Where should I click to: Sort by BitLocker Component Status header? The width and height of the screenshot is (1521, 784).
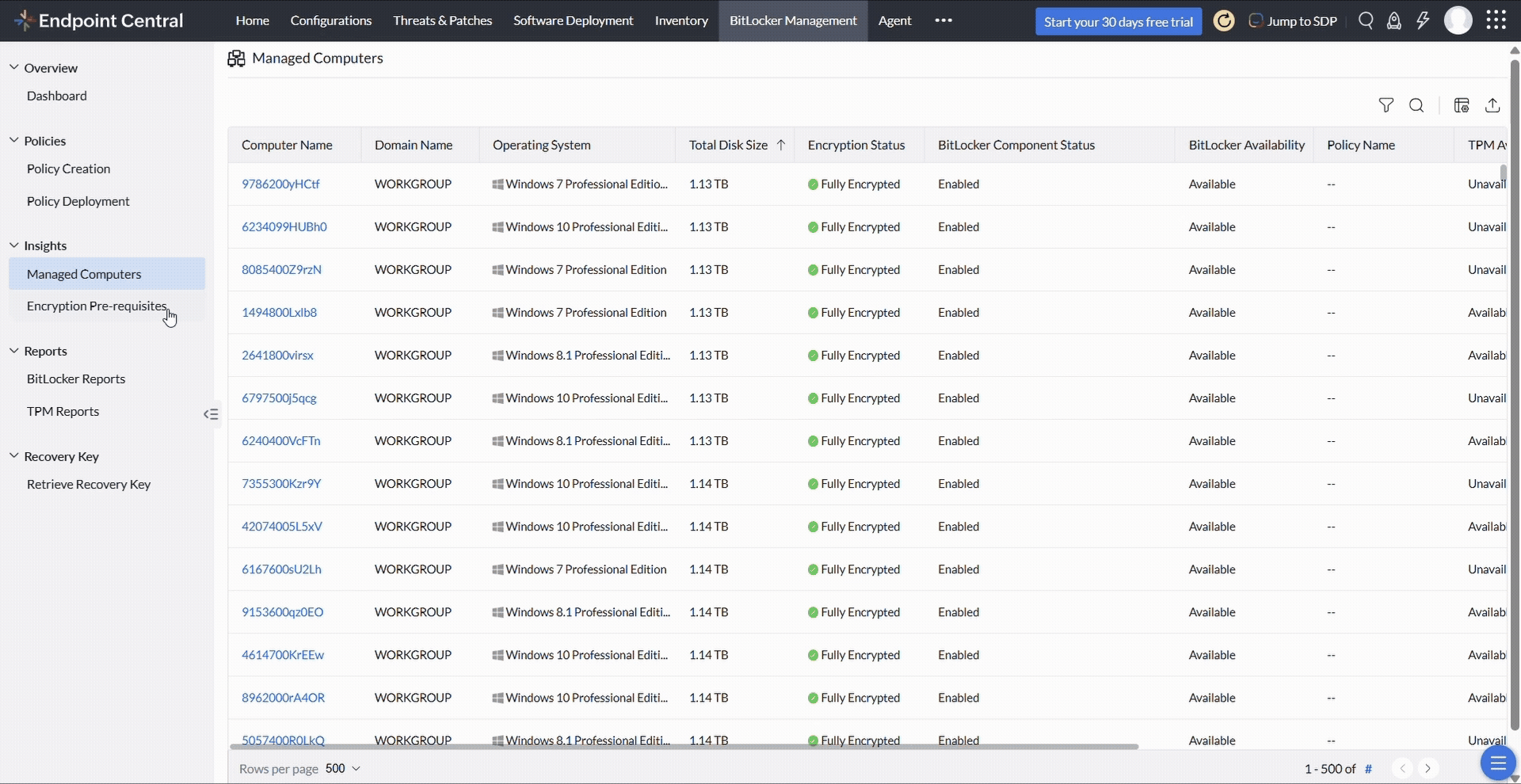click(x=1016, y=145)
